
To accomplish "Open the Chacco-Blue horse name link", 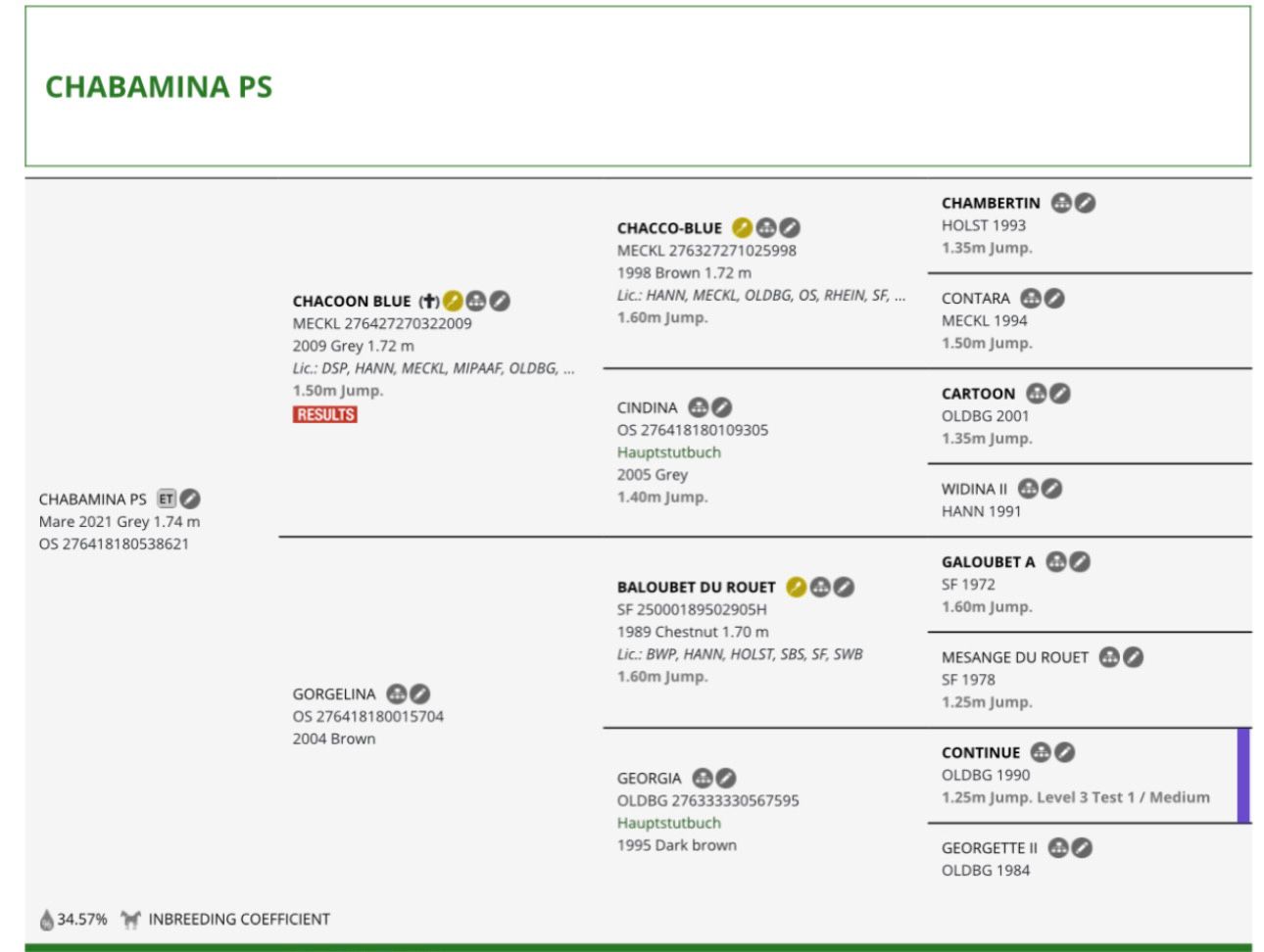I will tap(669, 228).
